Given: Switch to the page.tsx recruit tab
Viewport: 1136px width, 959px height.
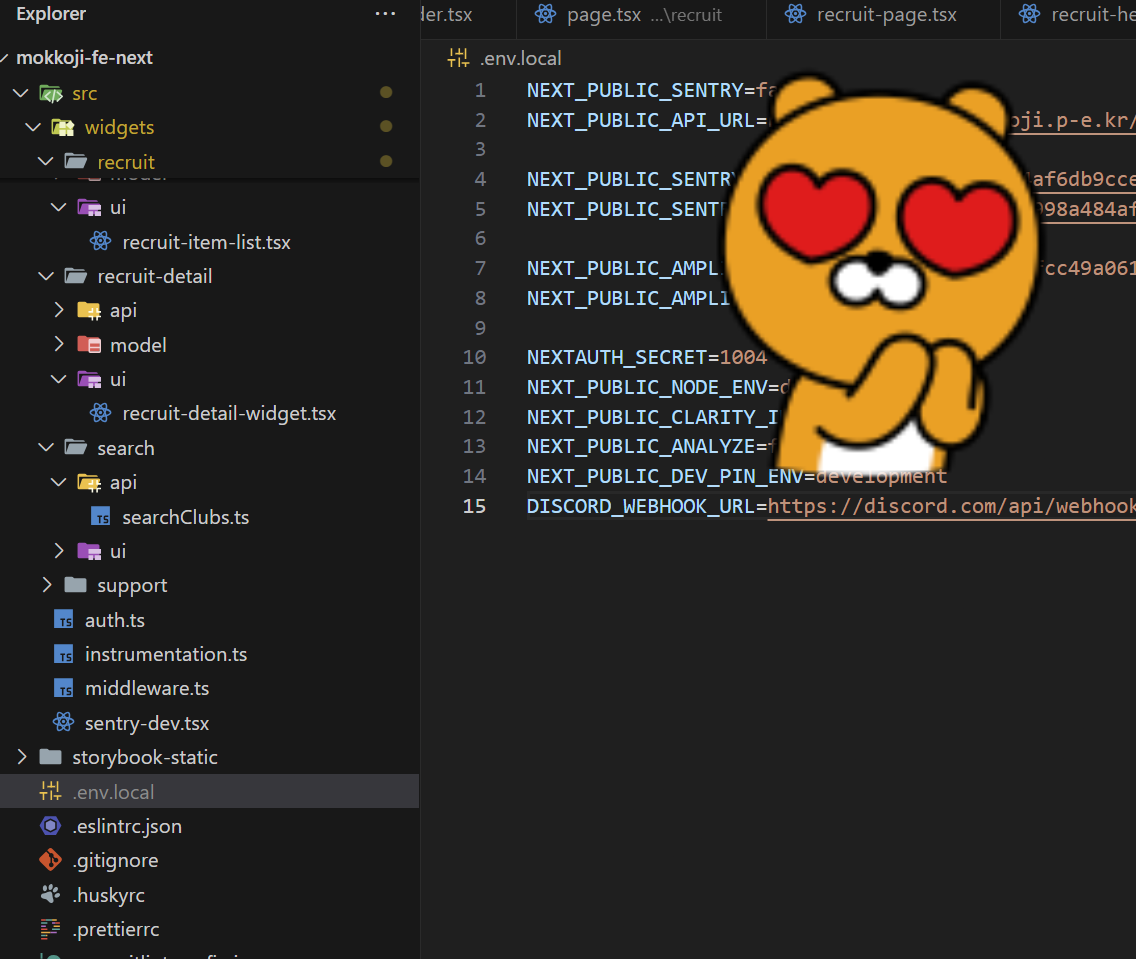Looking at the screenshot, I should click(641, 15).
